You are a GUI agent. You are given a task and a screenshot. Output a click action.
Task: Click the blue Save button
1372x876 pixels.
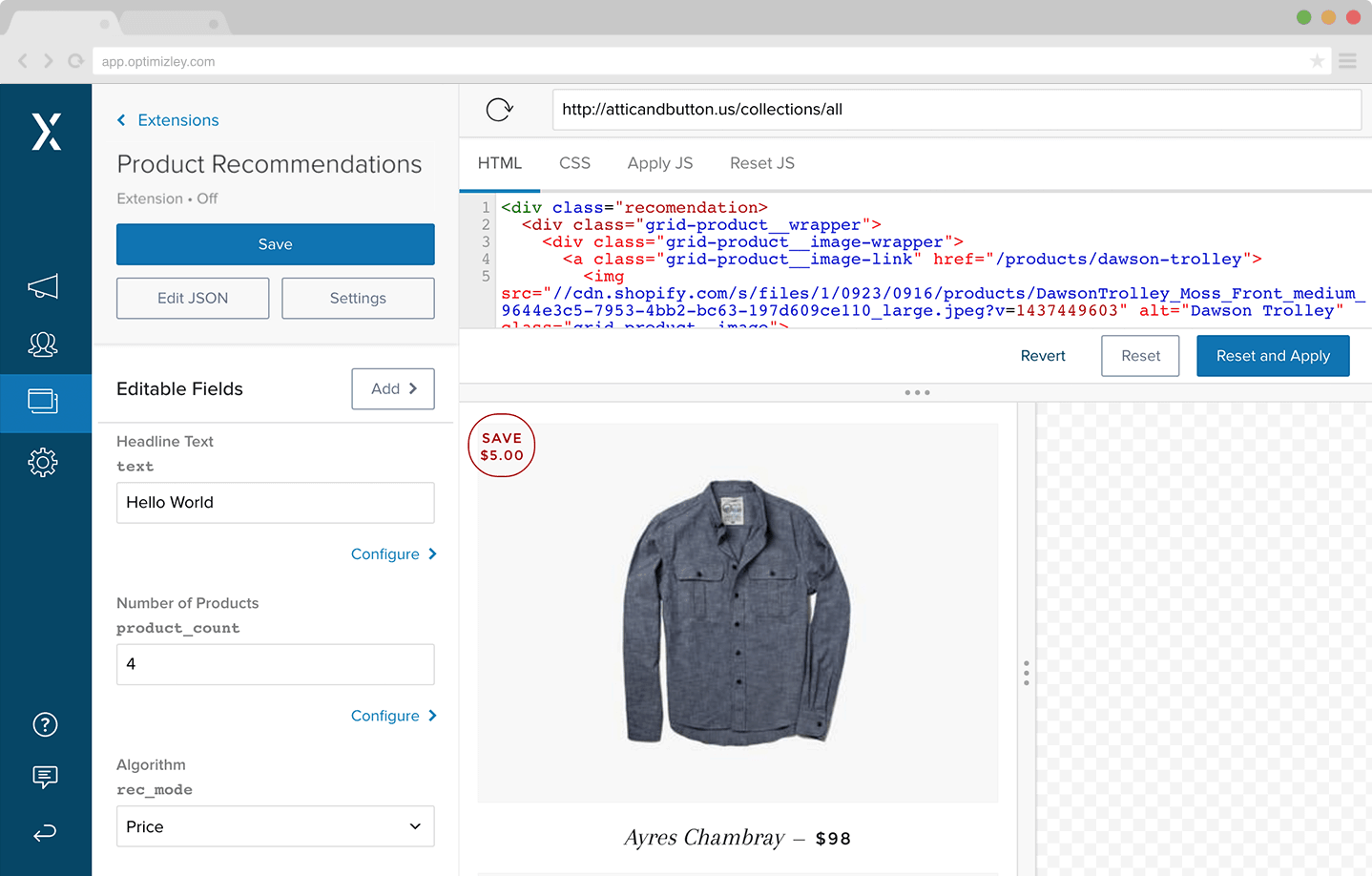tap(276, 244)
